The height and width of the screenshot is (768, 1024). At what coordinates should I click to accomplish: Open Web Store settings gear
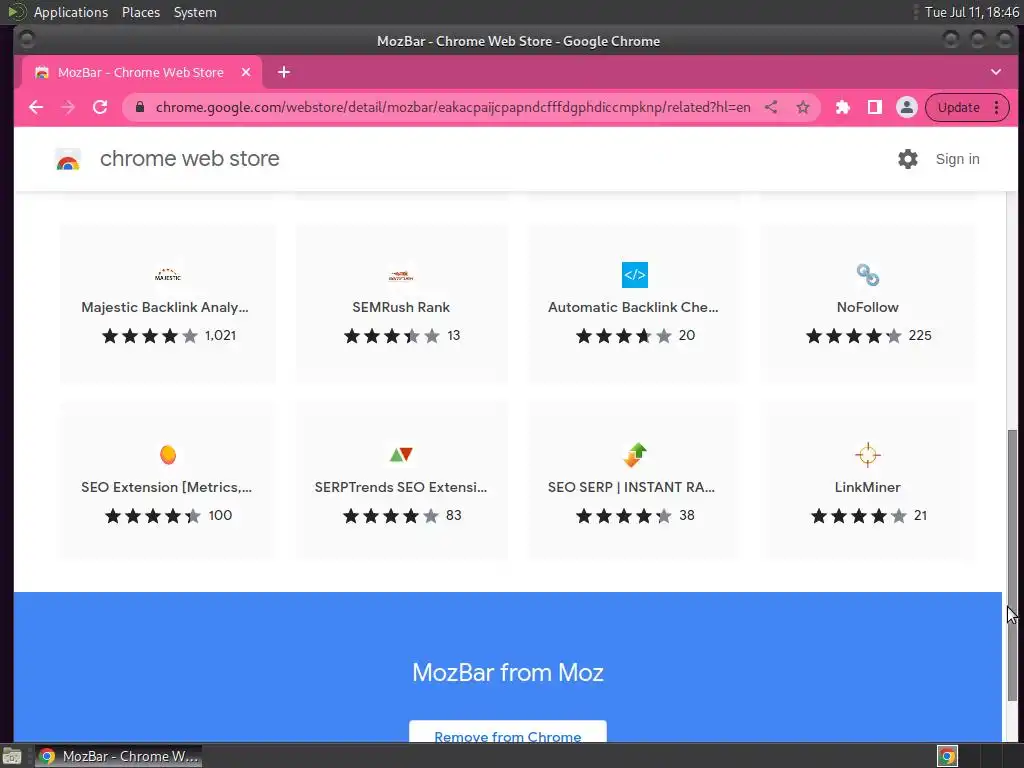coord(908,159)
